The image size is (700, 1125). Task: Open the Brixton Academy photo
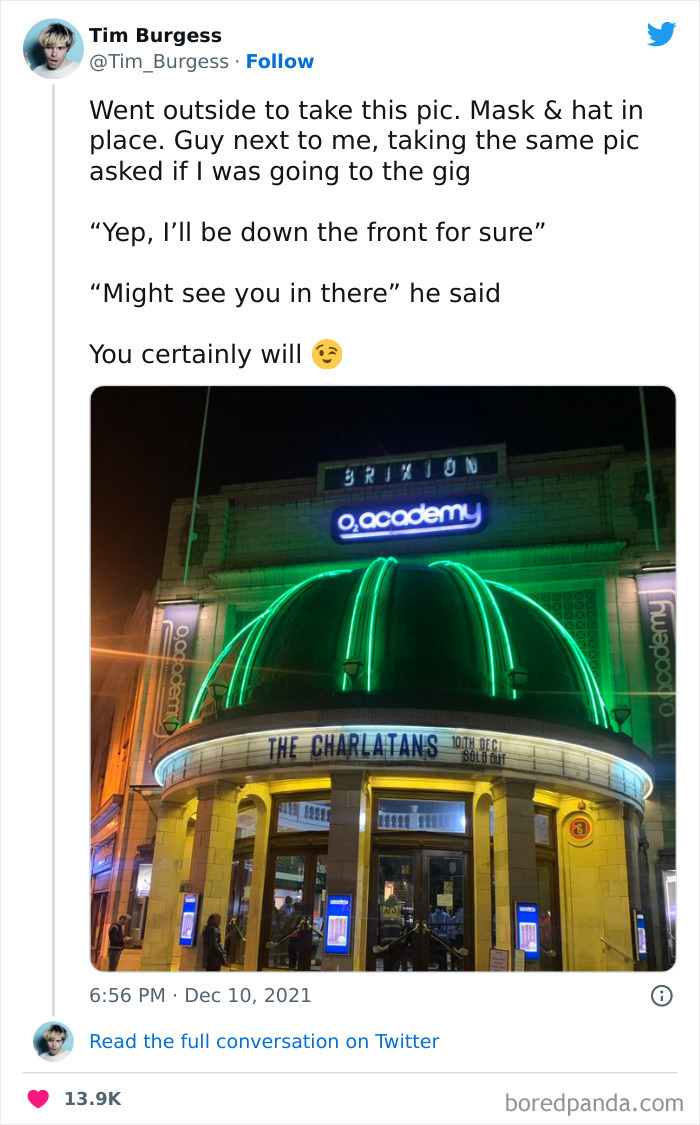click(383, 677)
